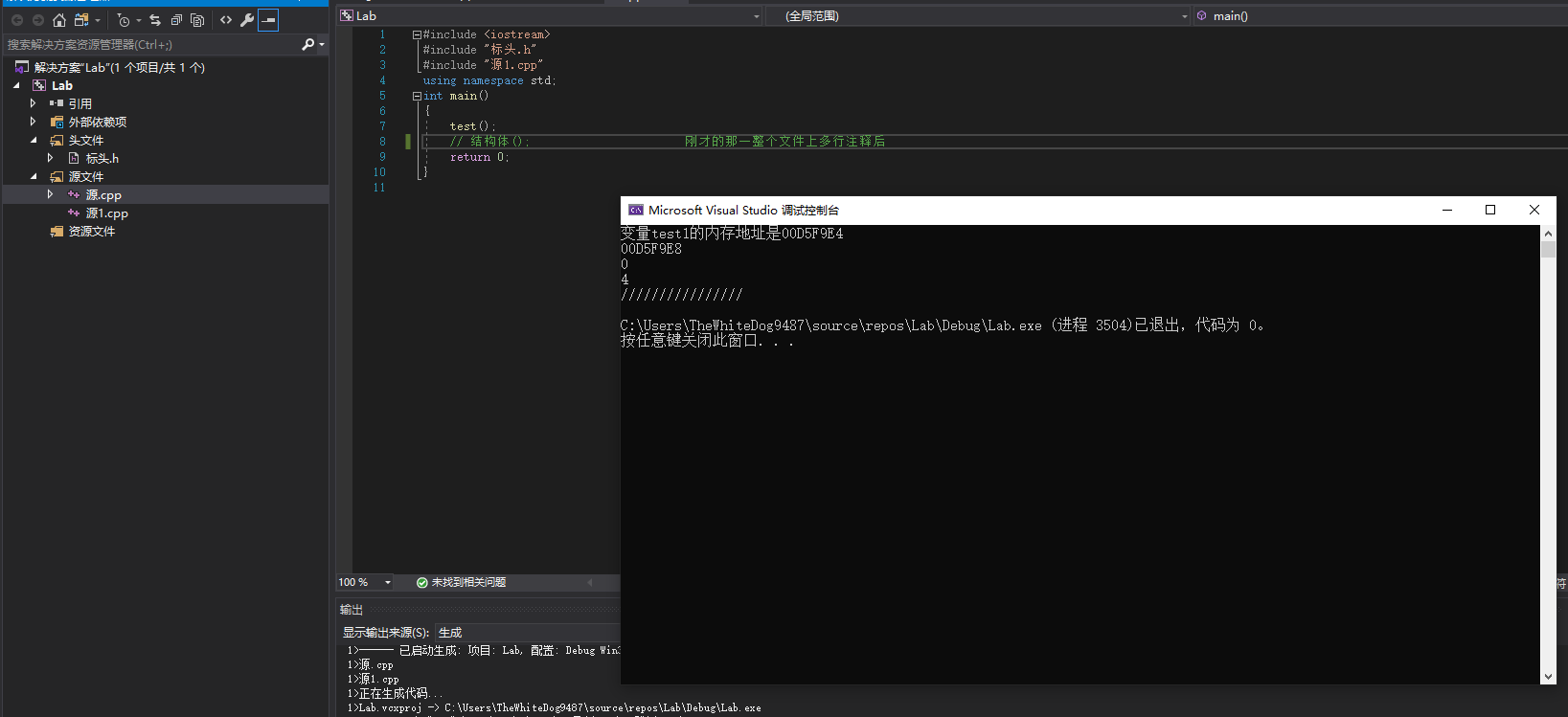
Task: Select 源1.cpp in the tree
Action: point(106,213)
